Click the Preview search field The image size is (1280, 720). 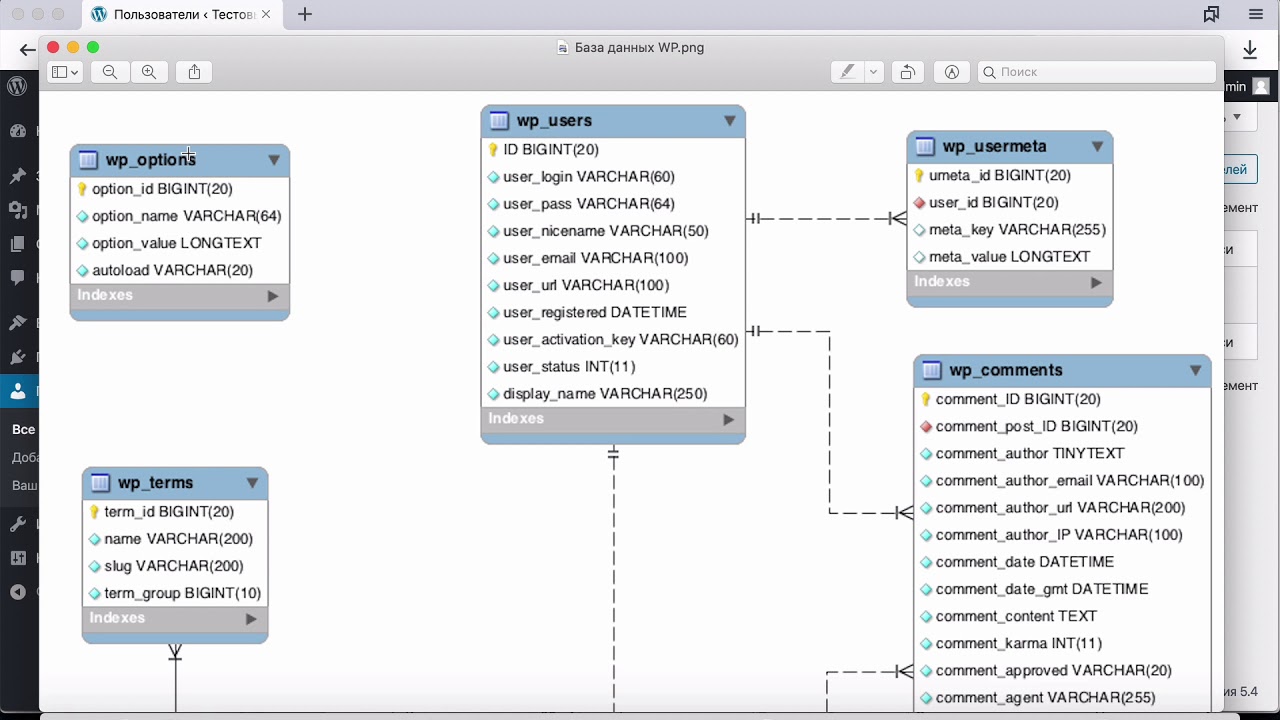1097,72
